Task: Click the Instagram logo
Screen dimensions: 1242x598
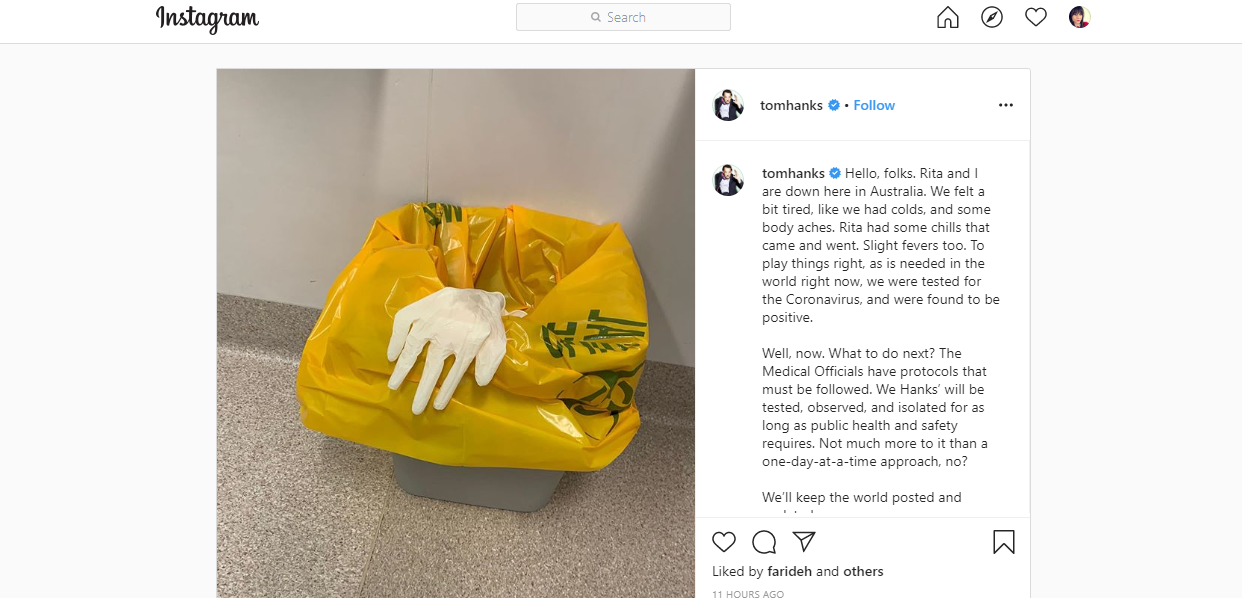Action: (x=207, y=18)
